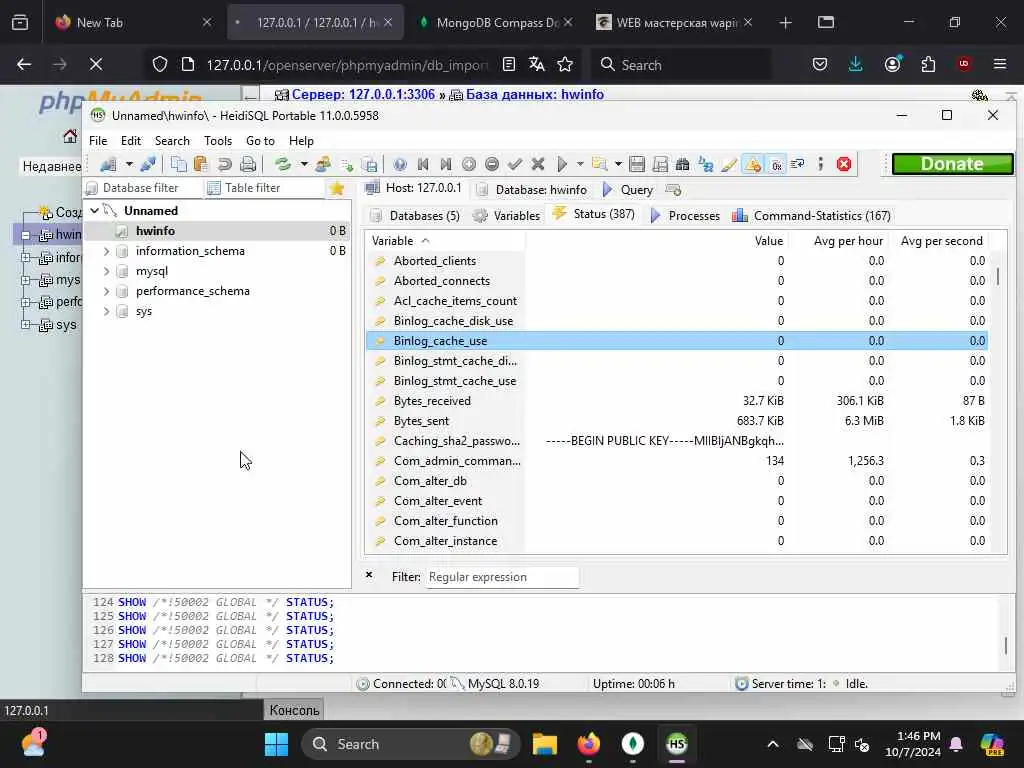
Task: Click the new query tab icon
Action: (x=673, y=190)
